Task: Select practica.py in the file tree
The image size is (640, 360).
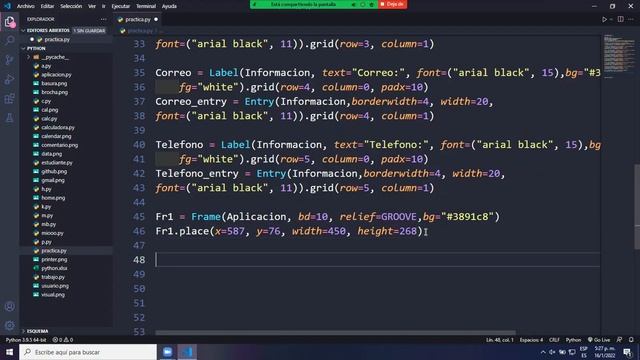Action: (53, 251)
